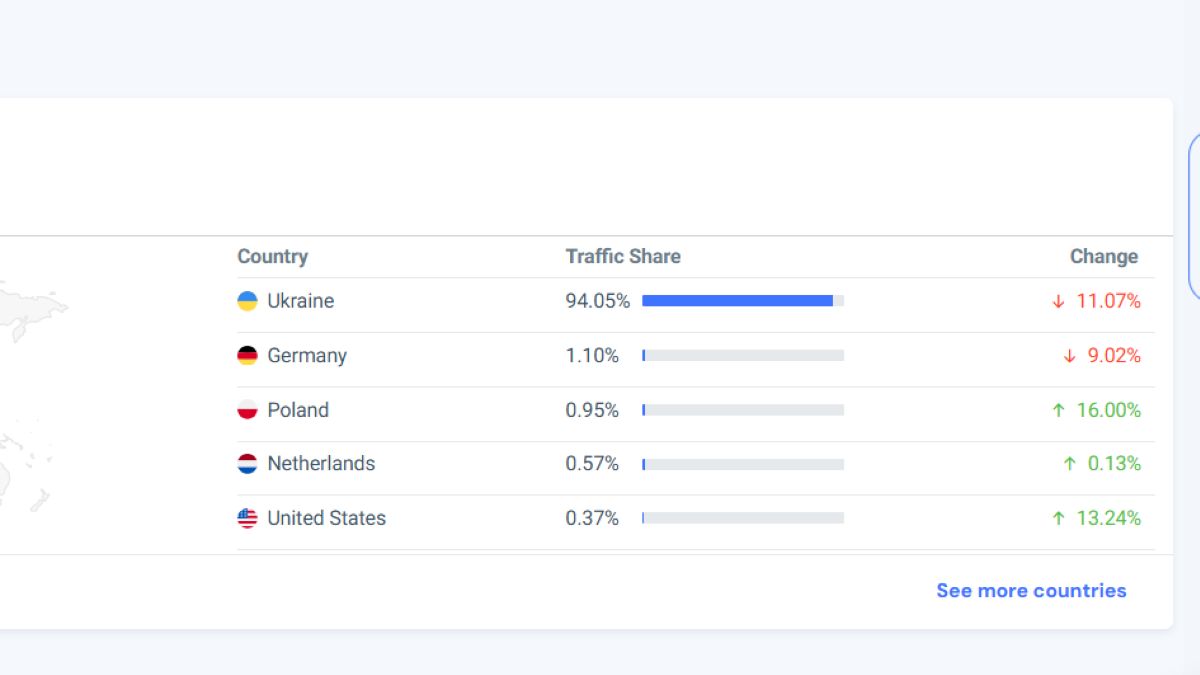
Task: Select the Ukraine country name
Action: pyautogui.click(x=300, y=301)
